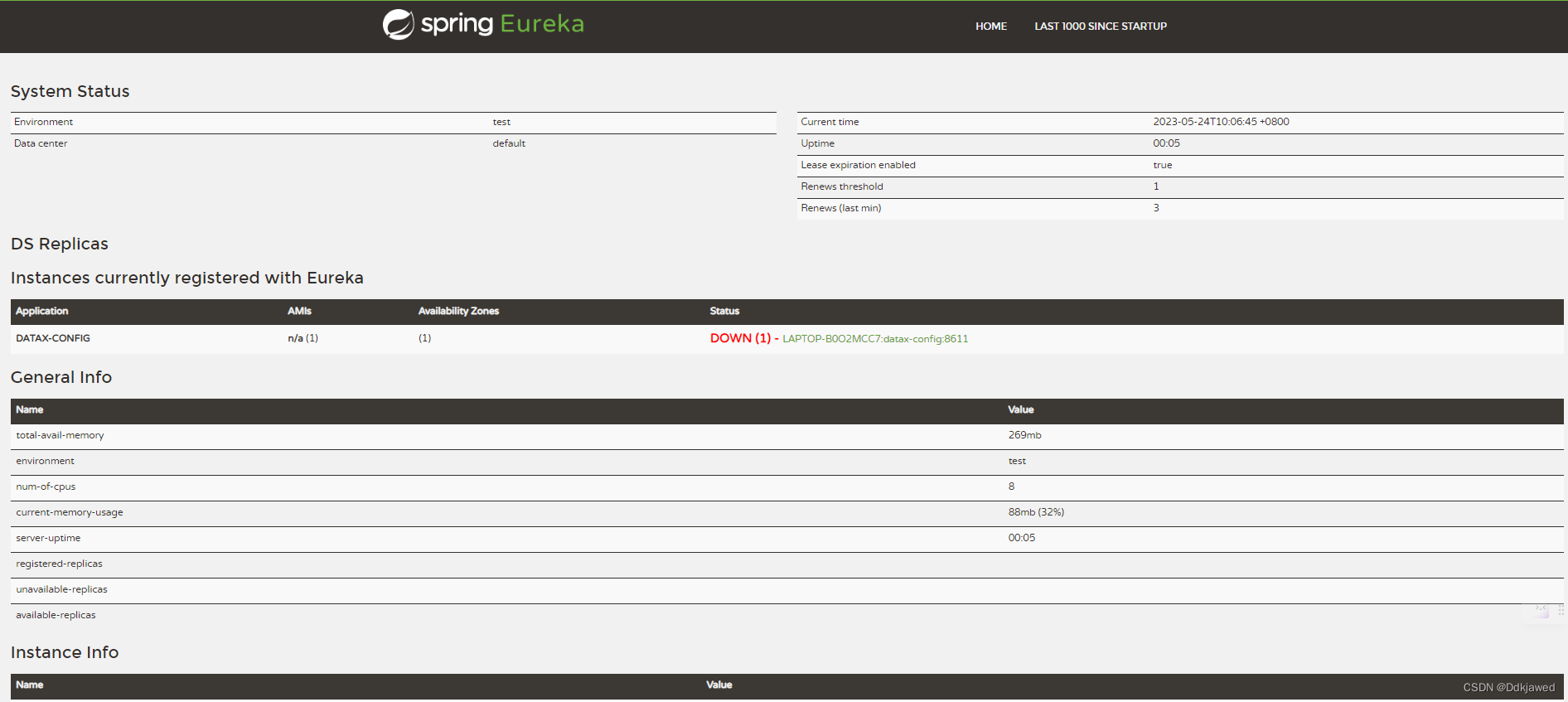
Task: Select the Lease expiration enabled label
Action: pos(858,165)
